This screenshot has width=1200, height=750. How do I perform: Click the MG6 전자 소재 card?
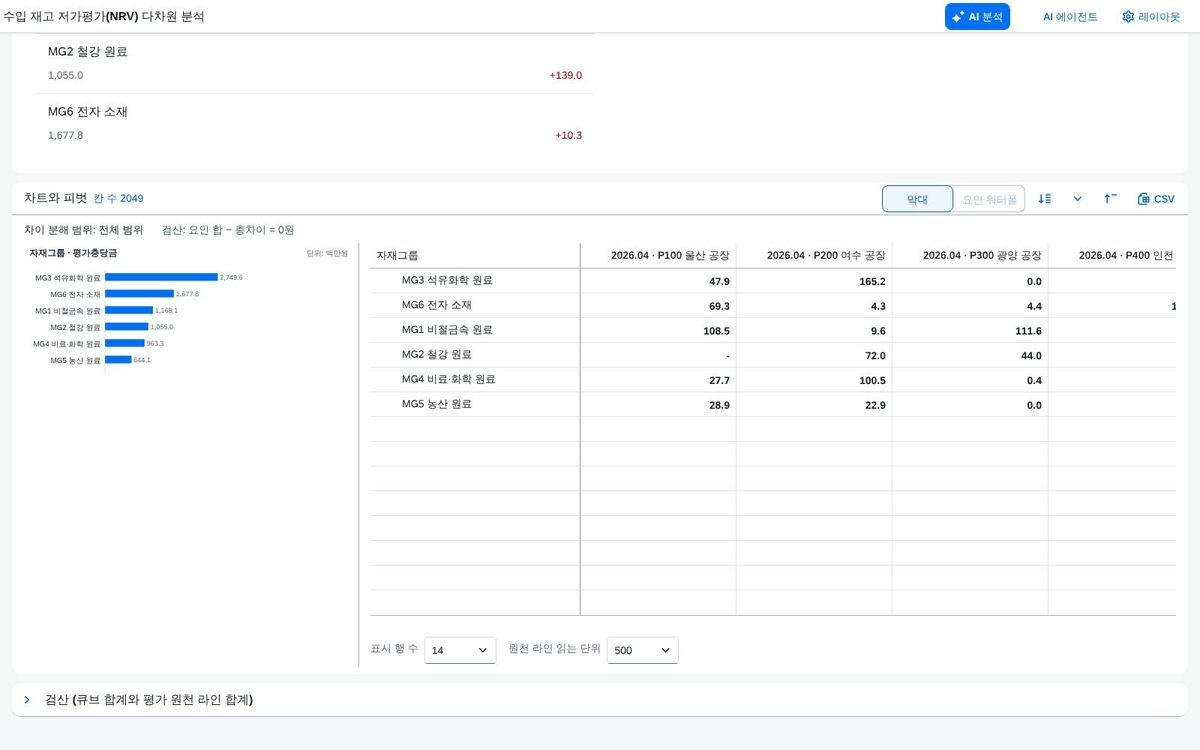[315, 123]
